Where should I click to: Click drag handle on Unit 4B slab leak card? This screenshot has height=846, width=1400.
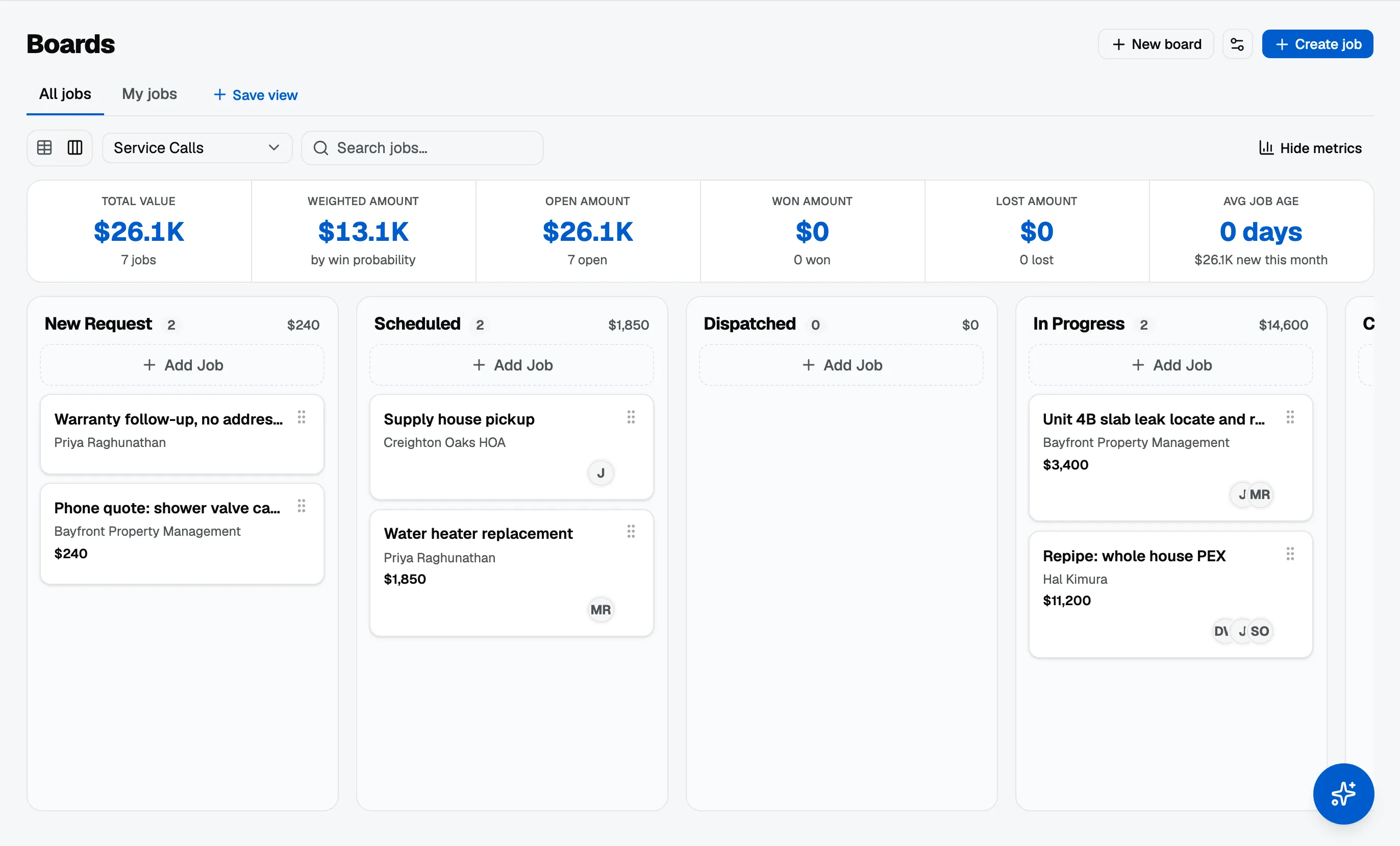(x=1290, y=417)
